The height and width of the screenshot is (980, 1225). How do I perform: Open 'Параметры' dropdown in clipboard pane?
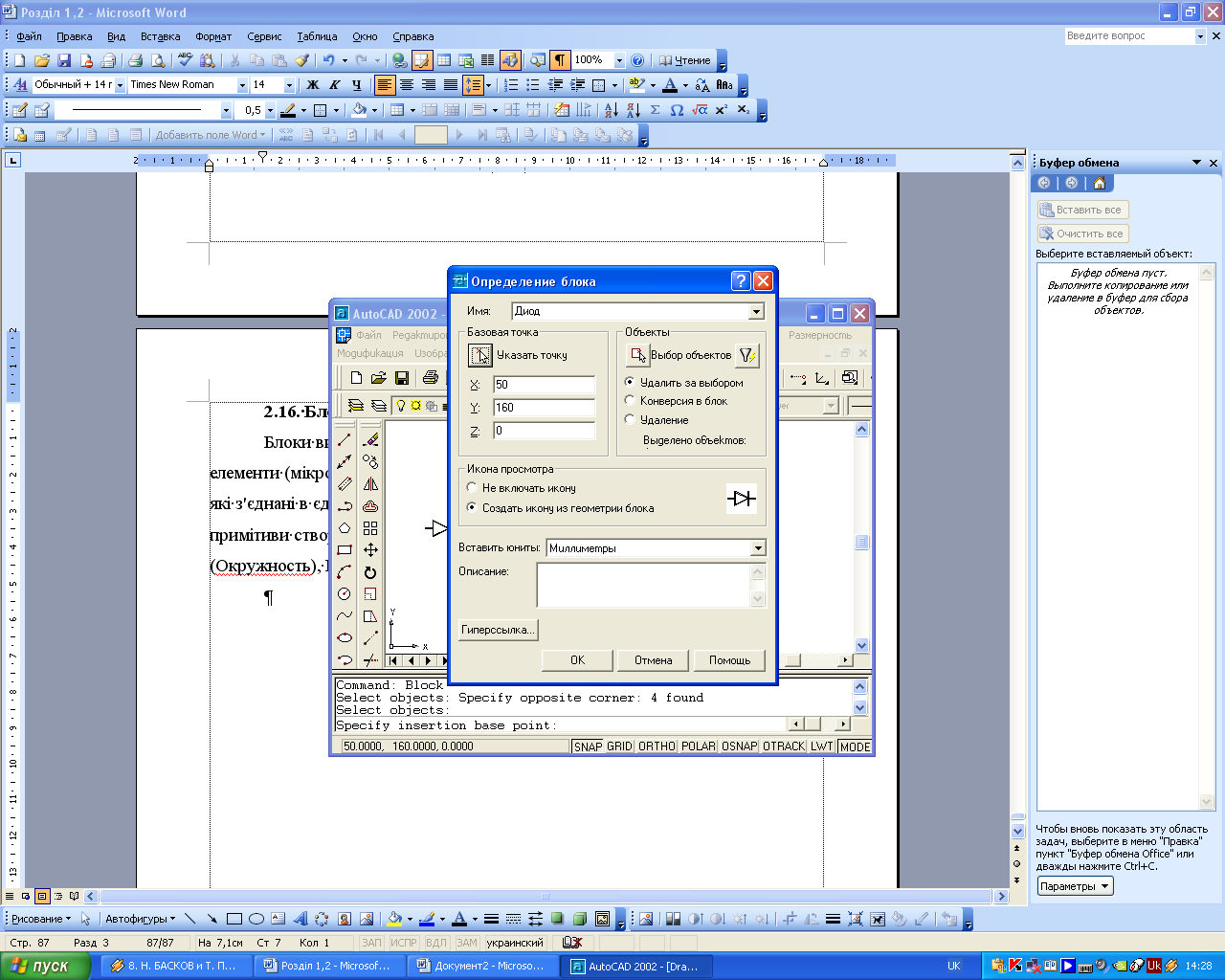pyautogui.click(x=1076, y=886)
